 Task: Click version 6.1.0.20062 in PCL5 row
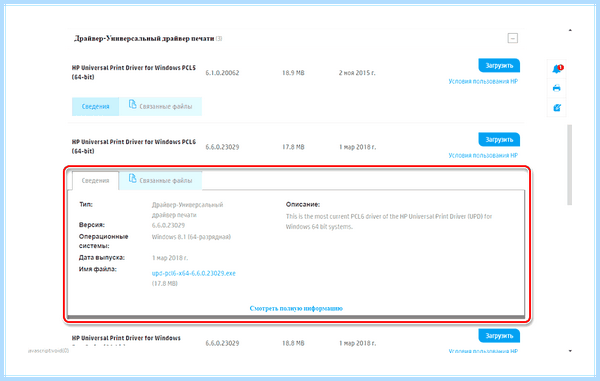tap(222, 73)
